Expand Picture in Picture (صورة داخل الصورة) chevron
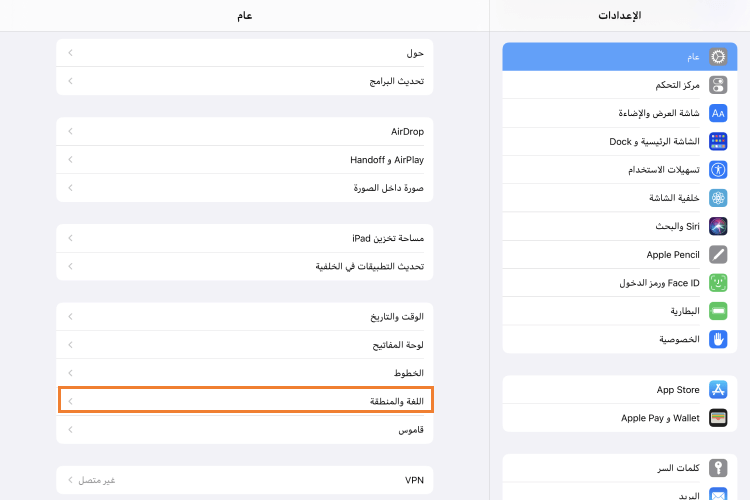 (x=70, y=188)
